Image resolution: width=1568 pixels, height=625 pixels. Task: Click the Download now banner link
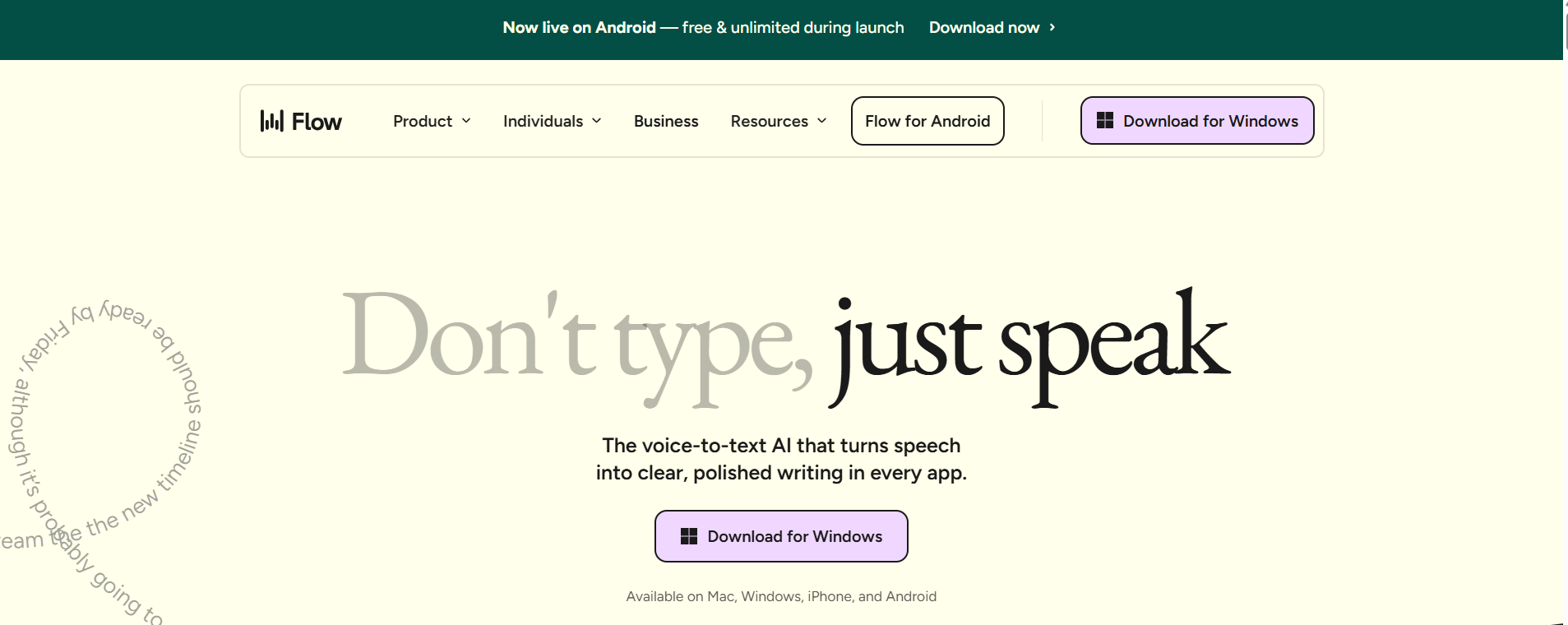pos(983,27)
